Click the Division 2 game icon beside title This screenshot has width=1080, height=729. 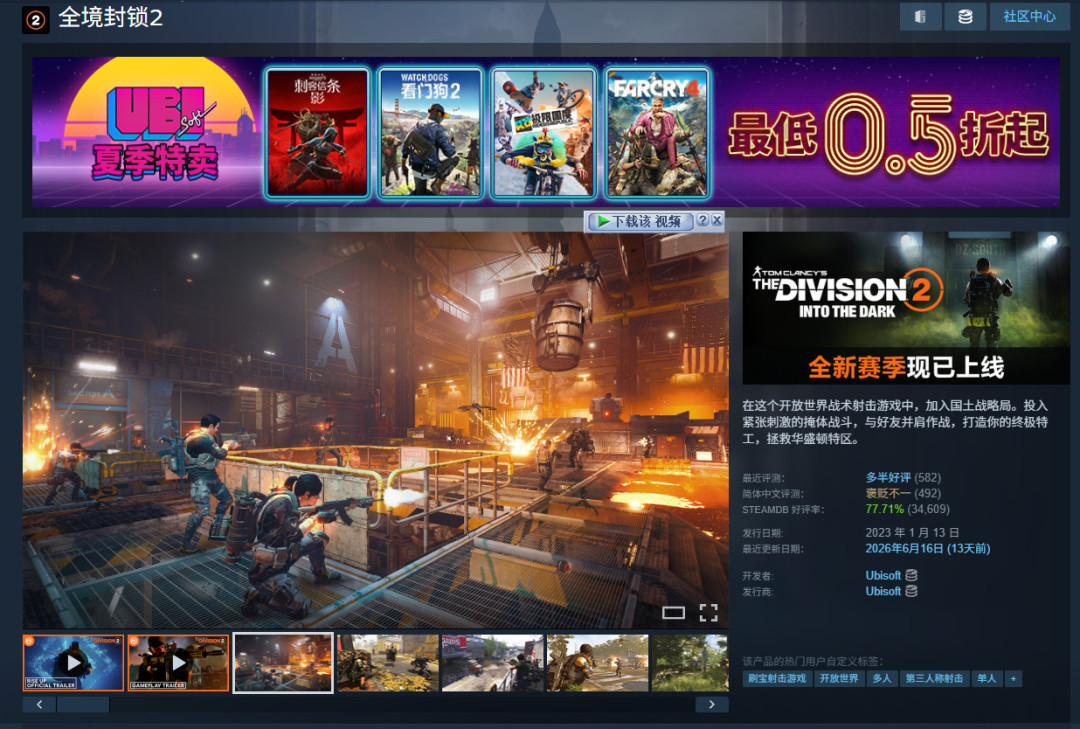(35, 20)
